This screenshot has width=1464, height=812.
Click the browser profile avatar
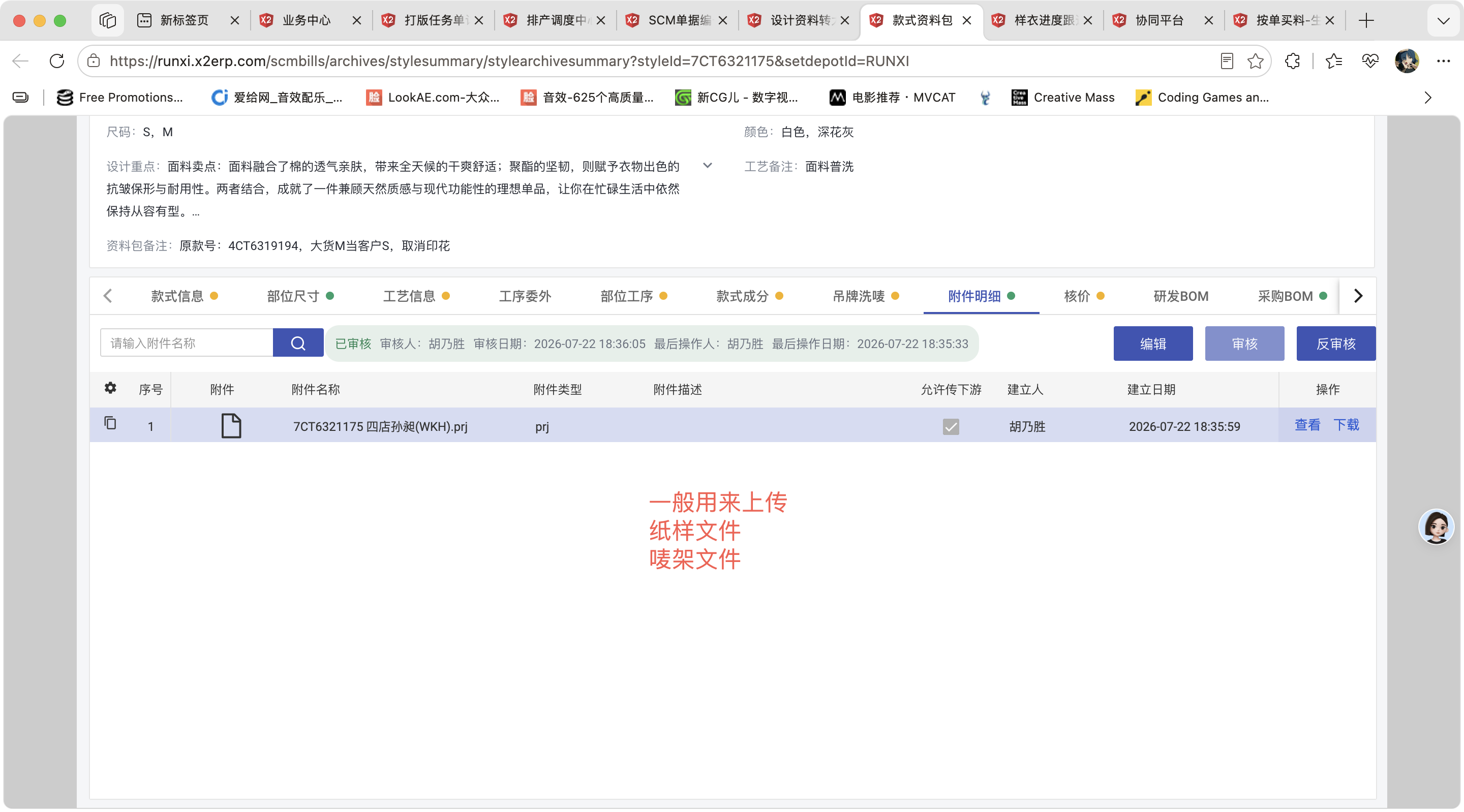1407,61
